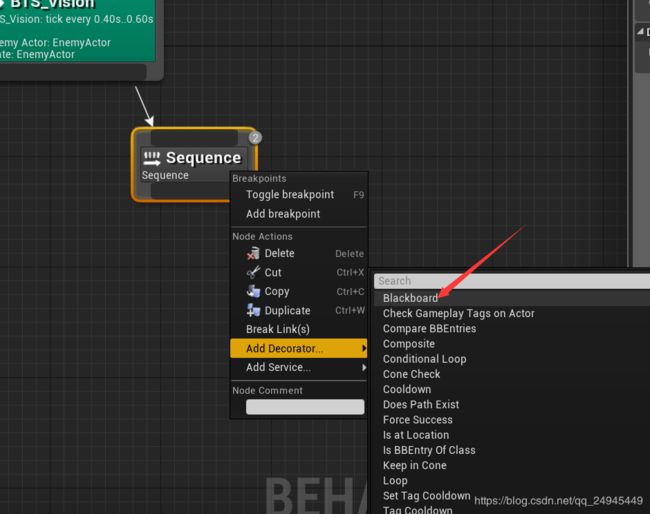Click the 'Enemy Actor: EnemyActor' text

pyautogui.click(x=55, y=43)
